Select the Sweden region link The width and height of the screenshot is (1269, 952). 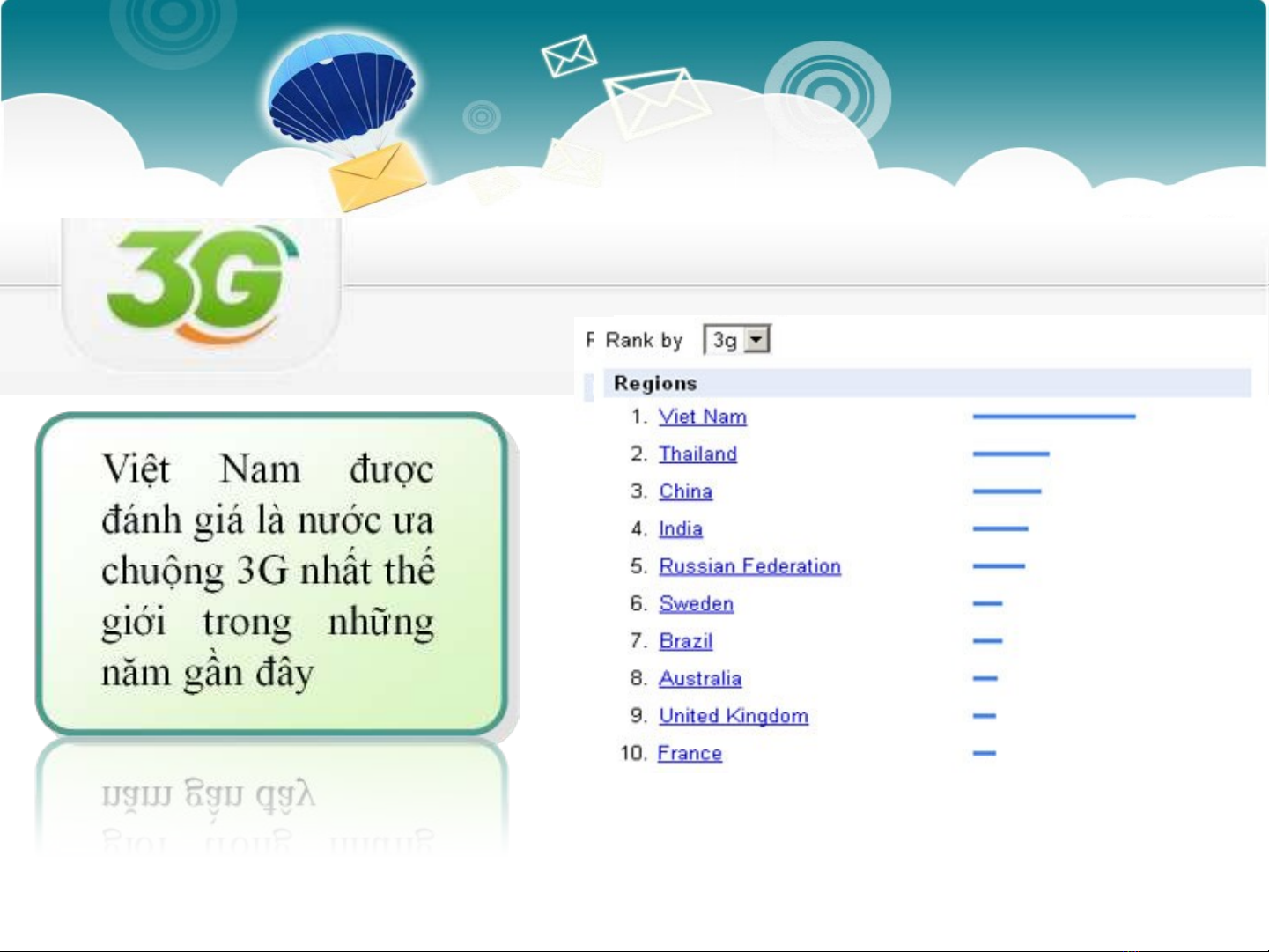696,603
